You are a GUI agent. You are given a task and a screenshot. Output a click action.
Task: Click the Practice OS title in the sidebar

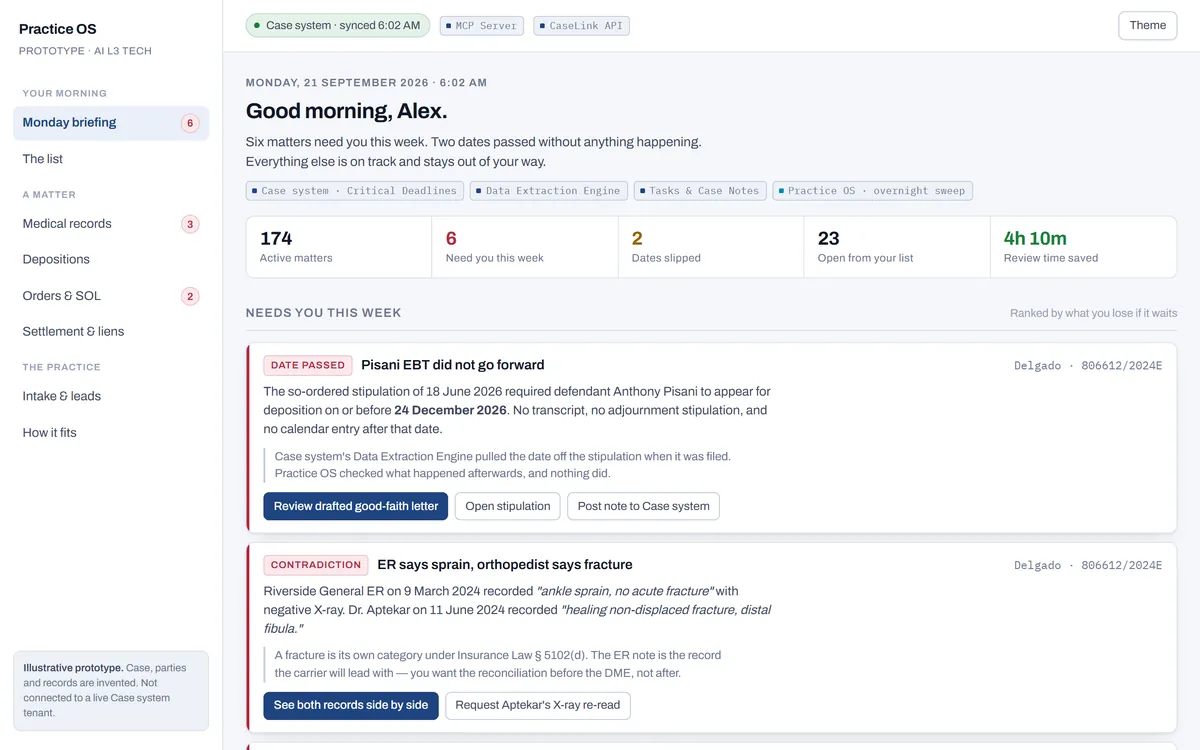coord(58,29)
